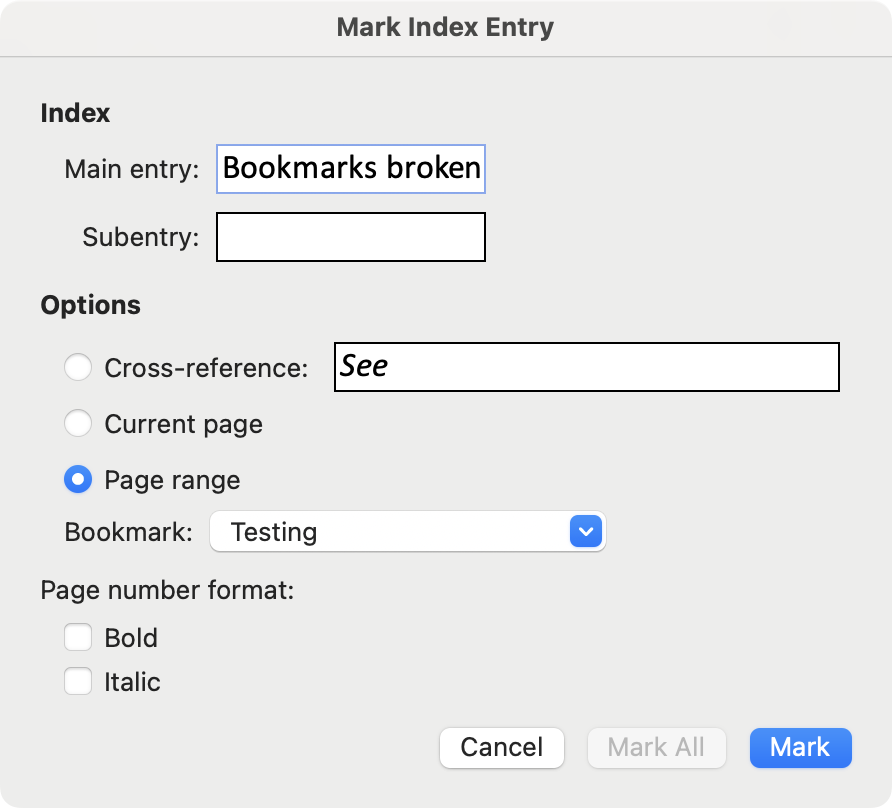Click the disabled Mark All button

(x=656, y=747)
